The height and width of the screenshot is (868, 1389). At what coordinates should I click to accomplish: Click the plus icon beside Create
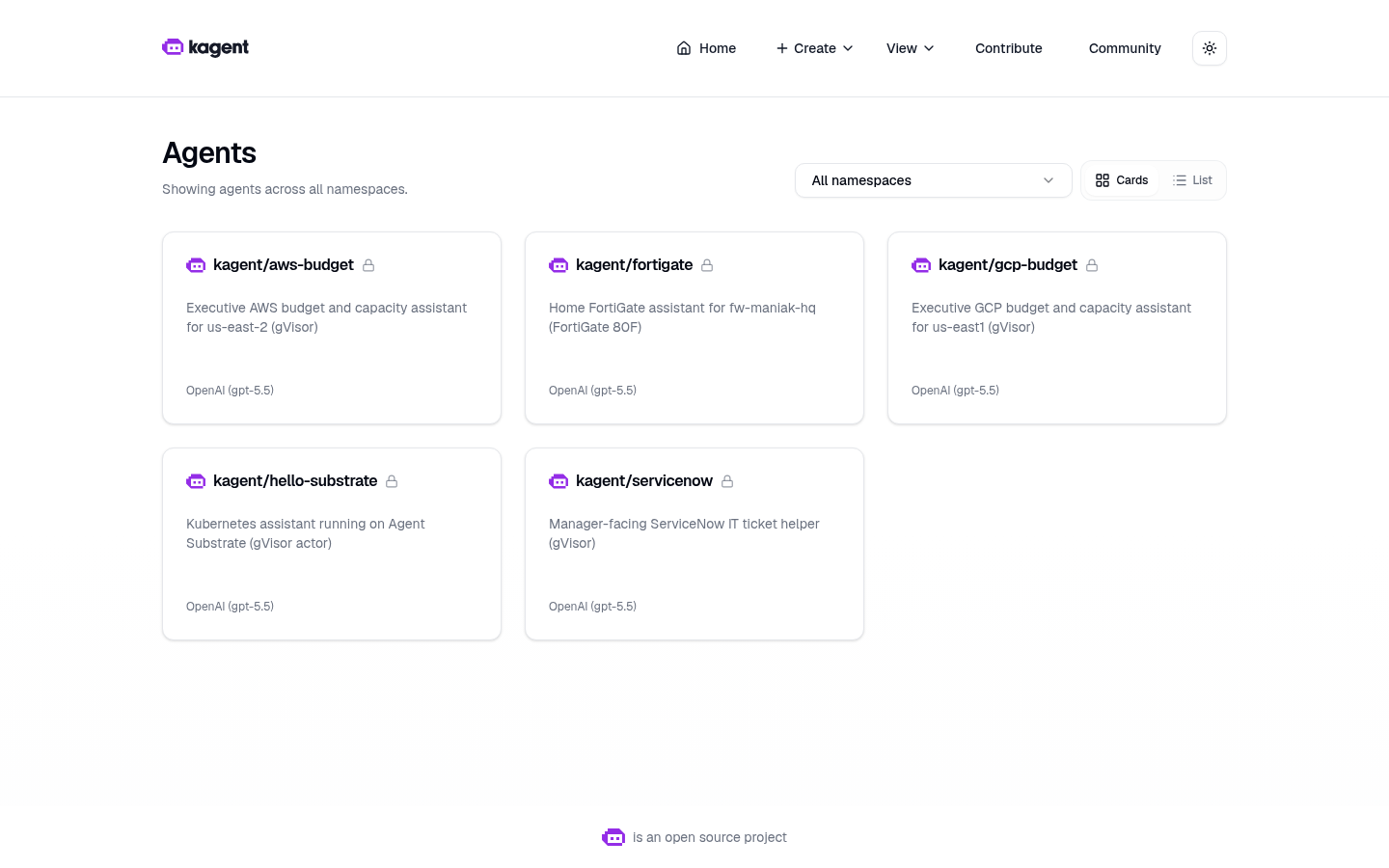[782, 48]
